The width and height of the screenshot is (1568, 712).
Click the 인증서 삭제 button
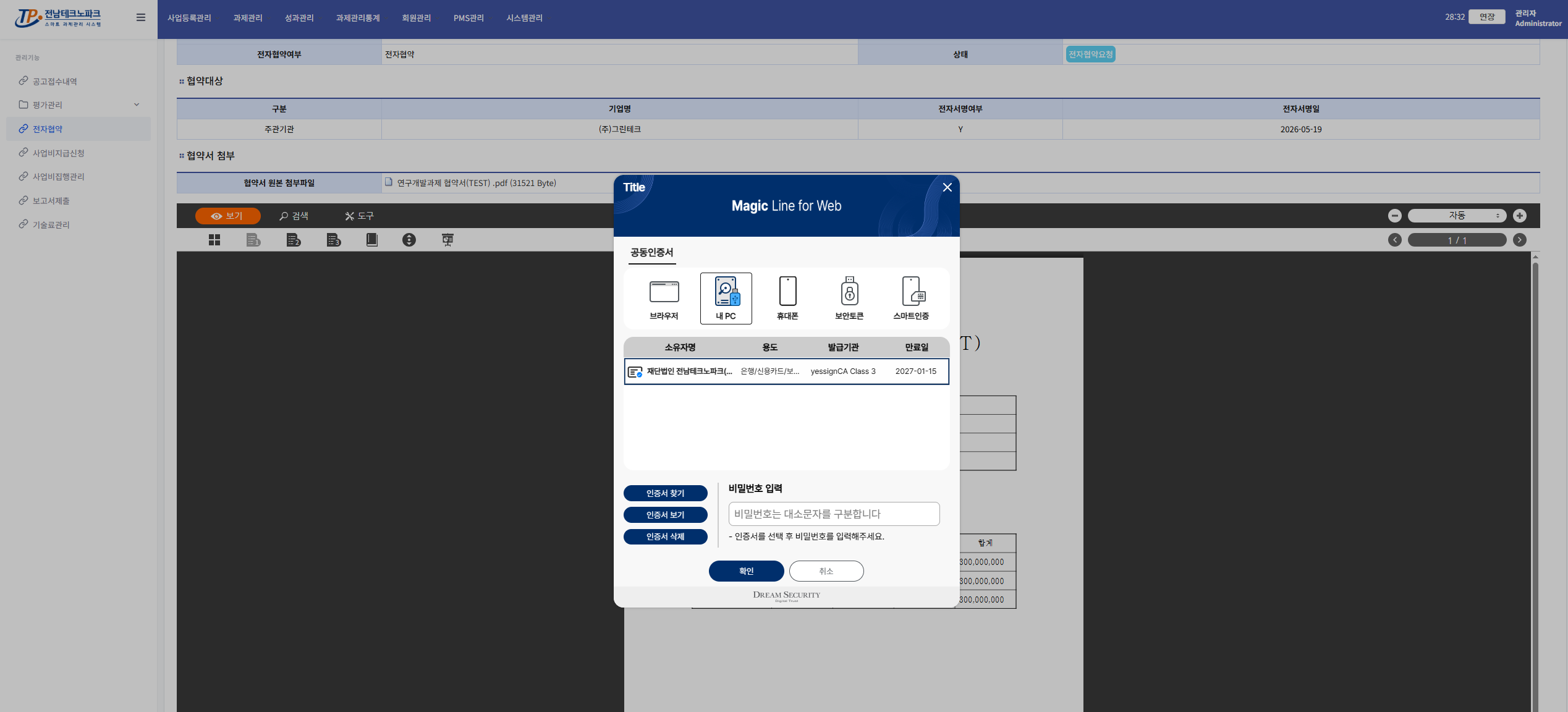tap(666, 536)
